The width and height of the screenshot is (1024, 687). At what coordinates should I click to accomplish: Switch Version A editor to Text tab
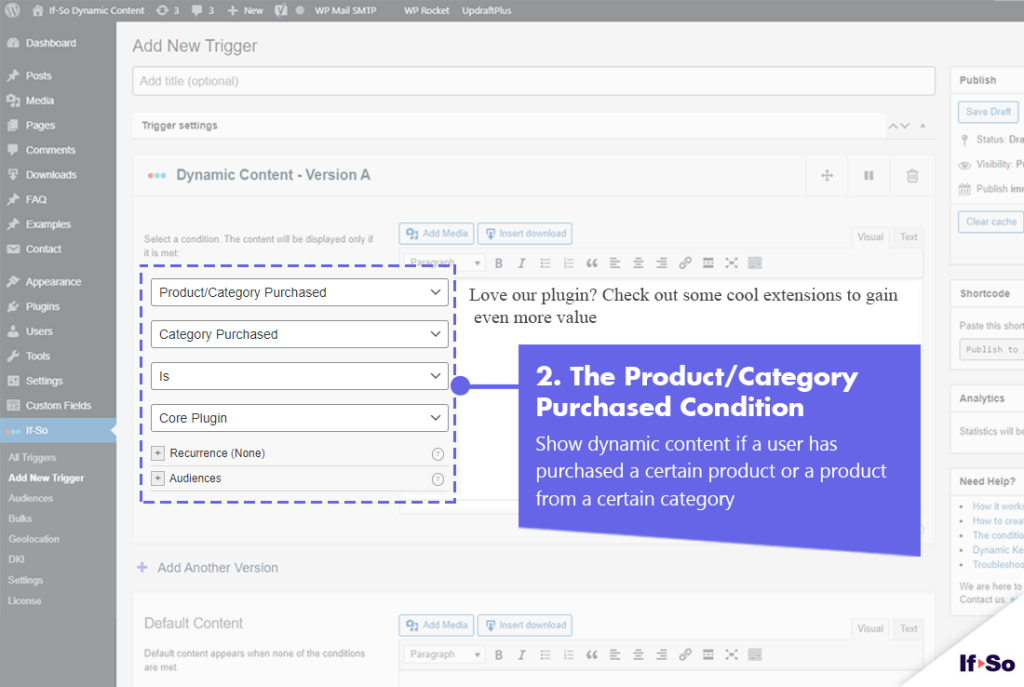pos(908,237)
